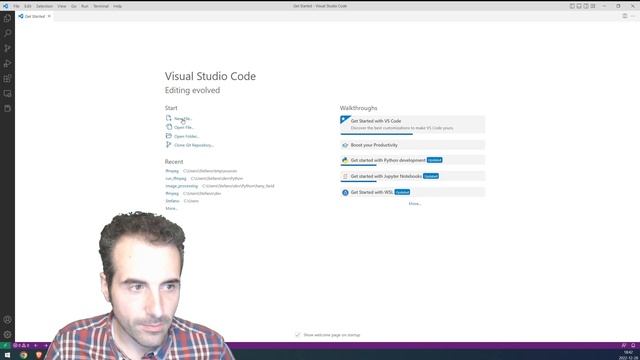
Task: Show More recent folders
Action: [x=171, y=208]
